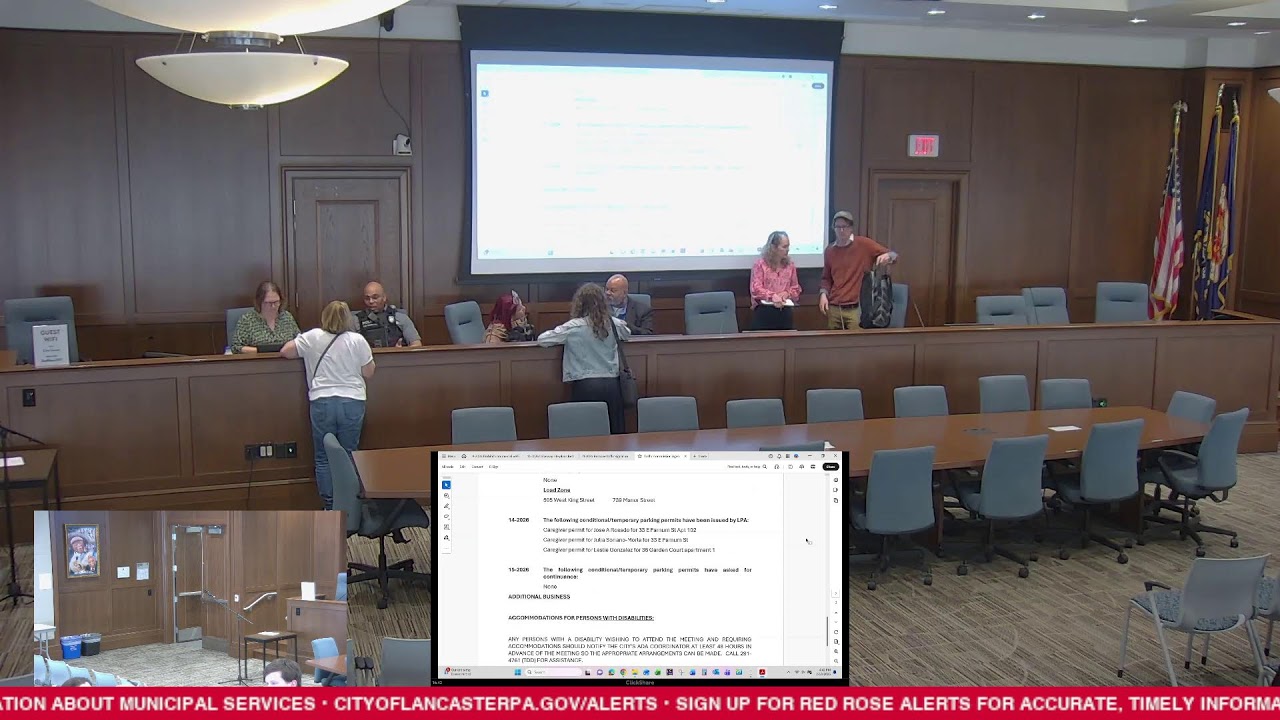Screen dimensions: 1280x720
Task: Click the '505 West King Street' text
Action: [569, 500]
